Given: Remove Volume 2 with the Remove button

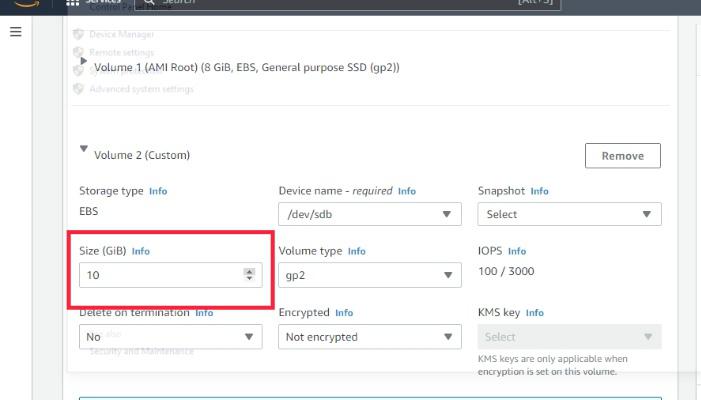Looking at the screenshot, I should point(622,156).
